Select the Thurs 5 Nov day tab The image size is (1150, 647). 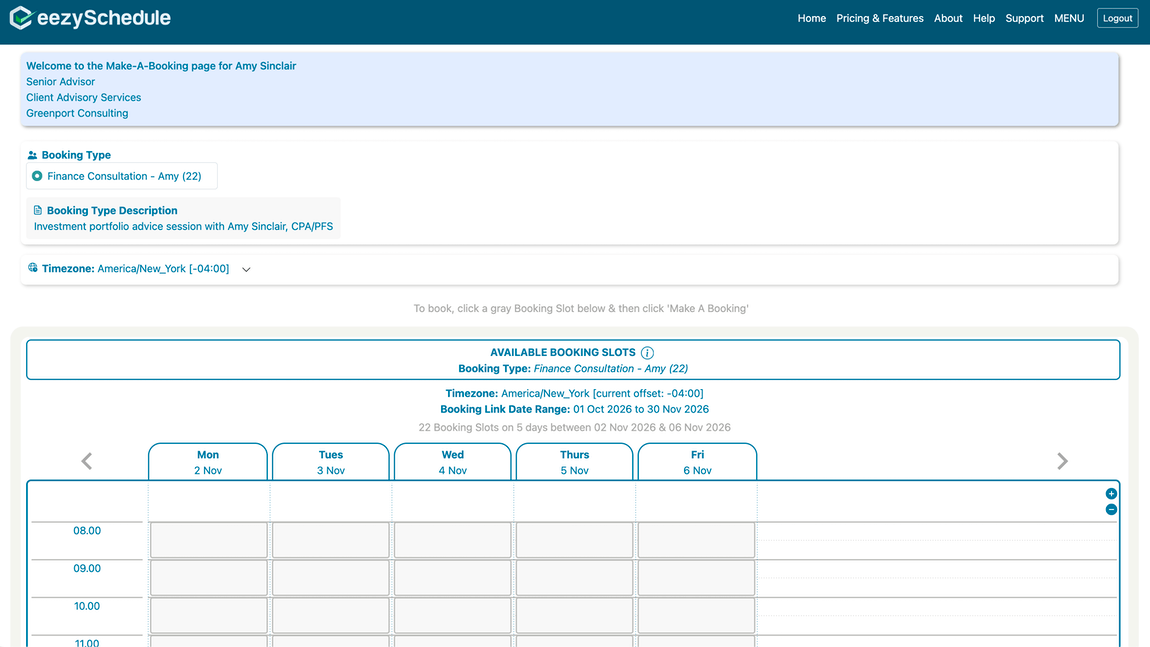click(x=574, y=462)
